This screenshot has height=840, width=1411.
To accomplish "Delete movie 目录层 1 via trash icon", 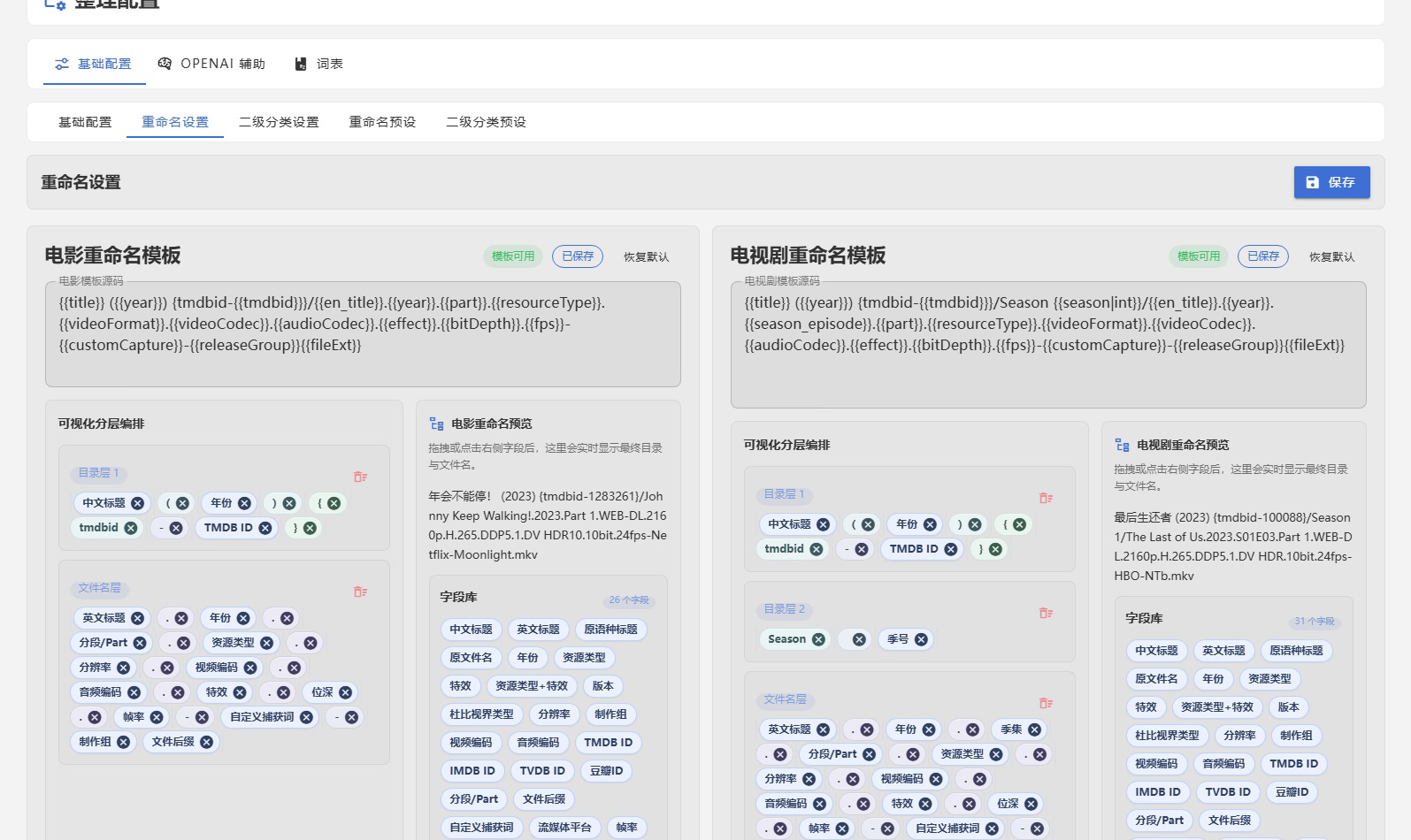I will pyautogui.click(x=360, y=477).
